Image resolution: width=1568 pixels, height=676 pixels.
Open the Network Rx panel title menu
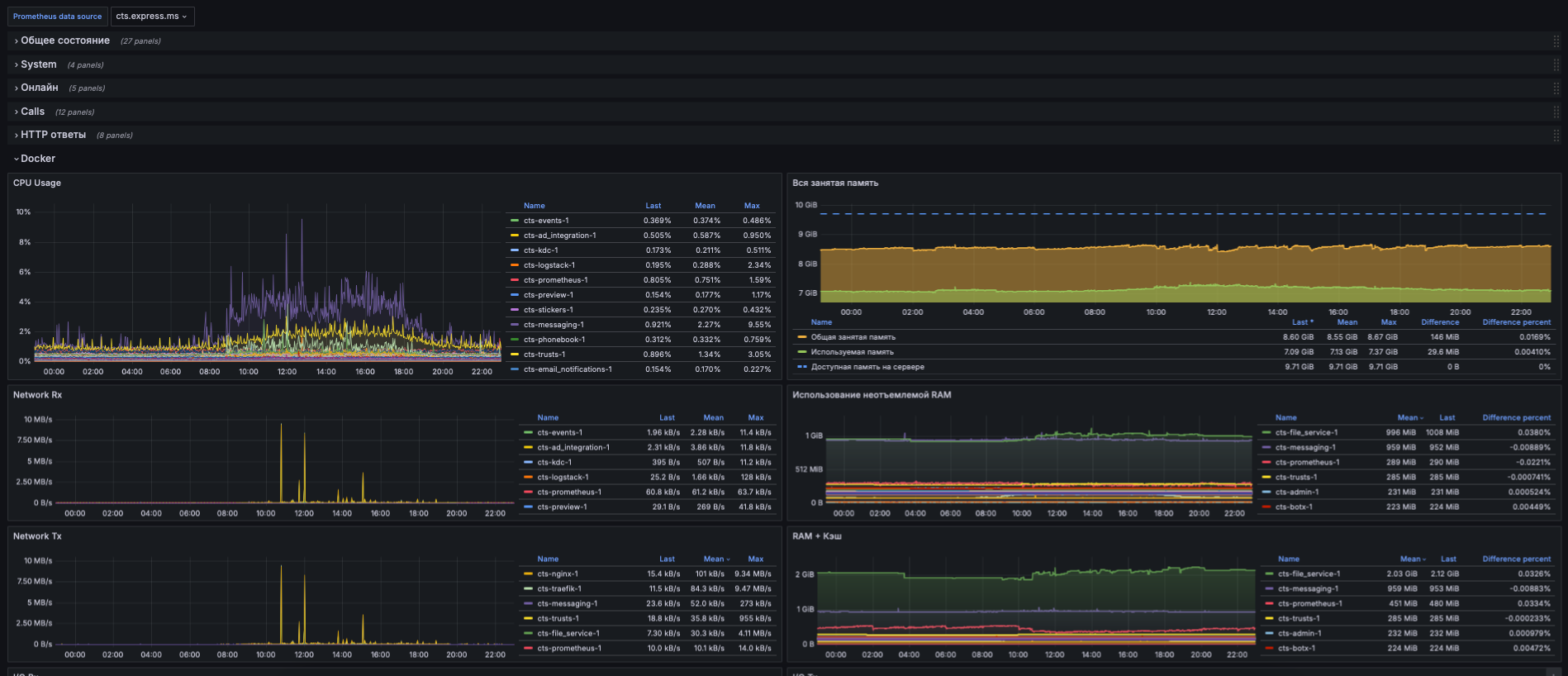[37, 395]
